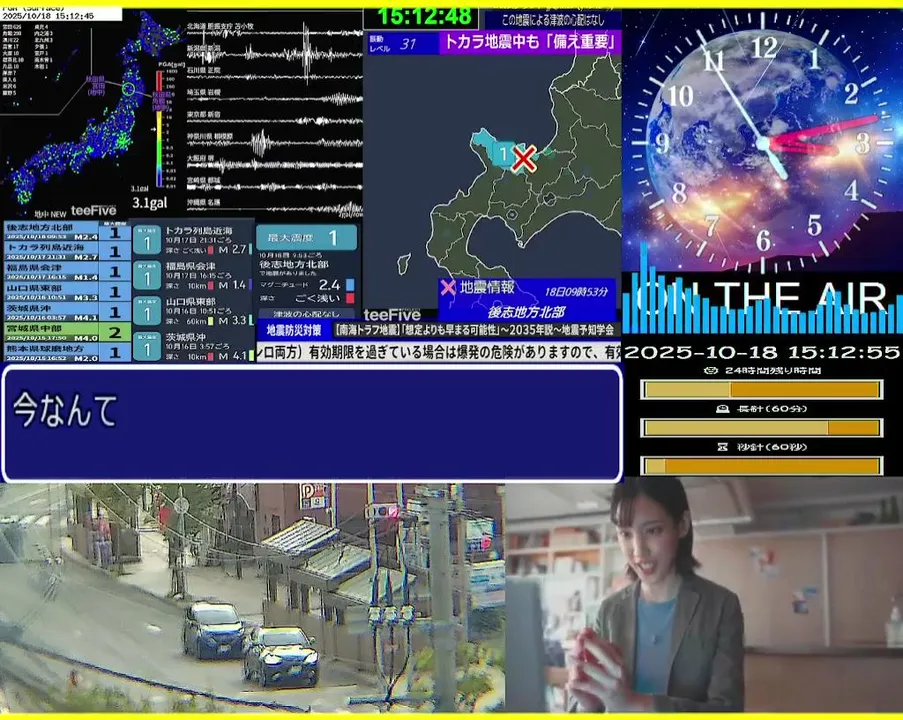Click the scrolling 有効期限 warning ticker
The width and height of the screenshot is (903, 720).
pyautogui.click(x=439, y=351)
